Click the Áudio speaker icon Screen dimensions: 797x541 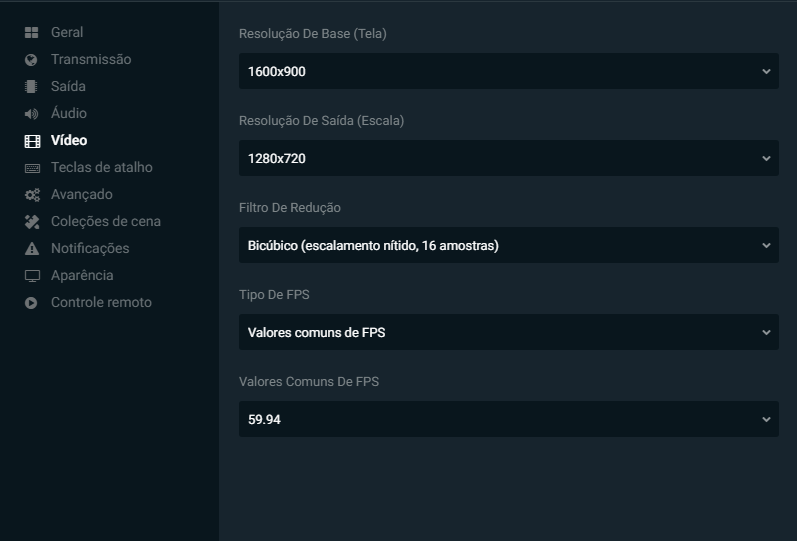[x=32, y=114]
